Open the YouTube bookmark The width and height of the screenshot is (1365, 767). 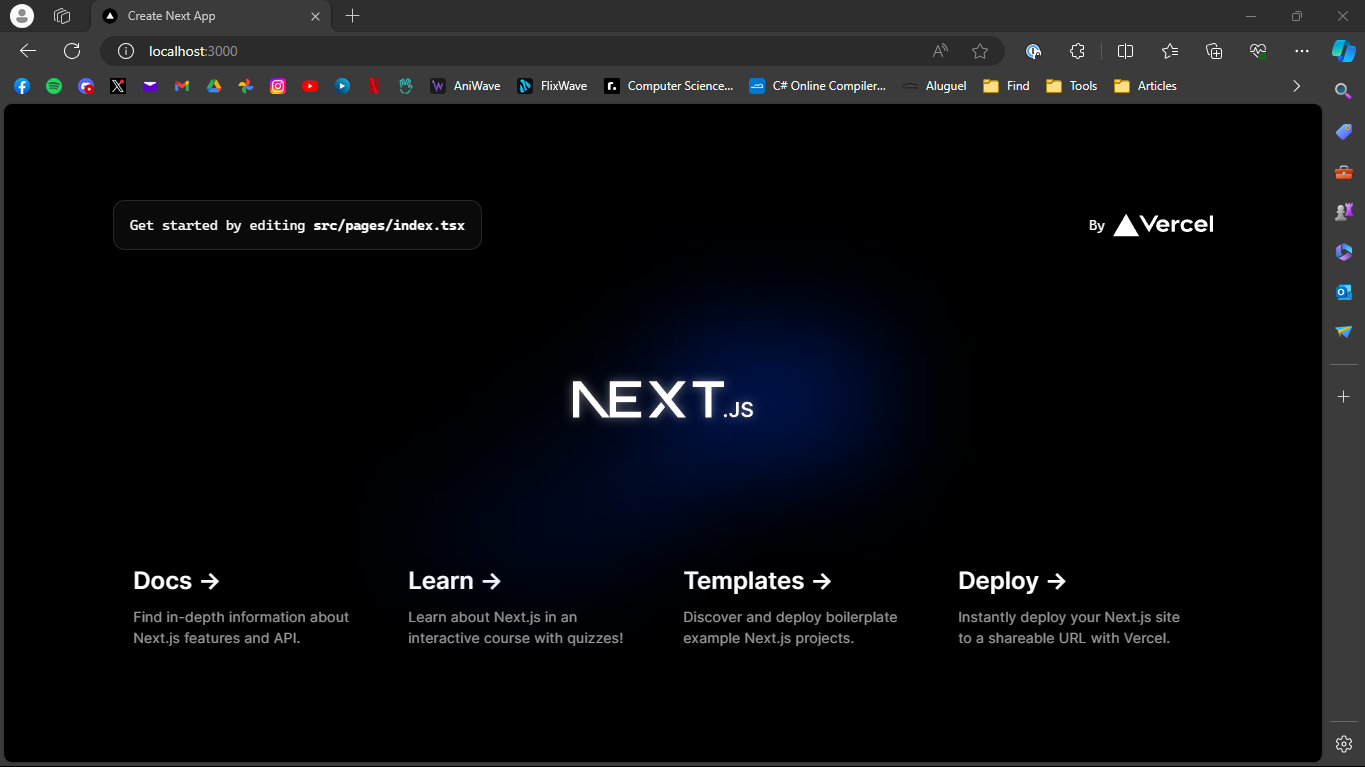coord(310,86)
